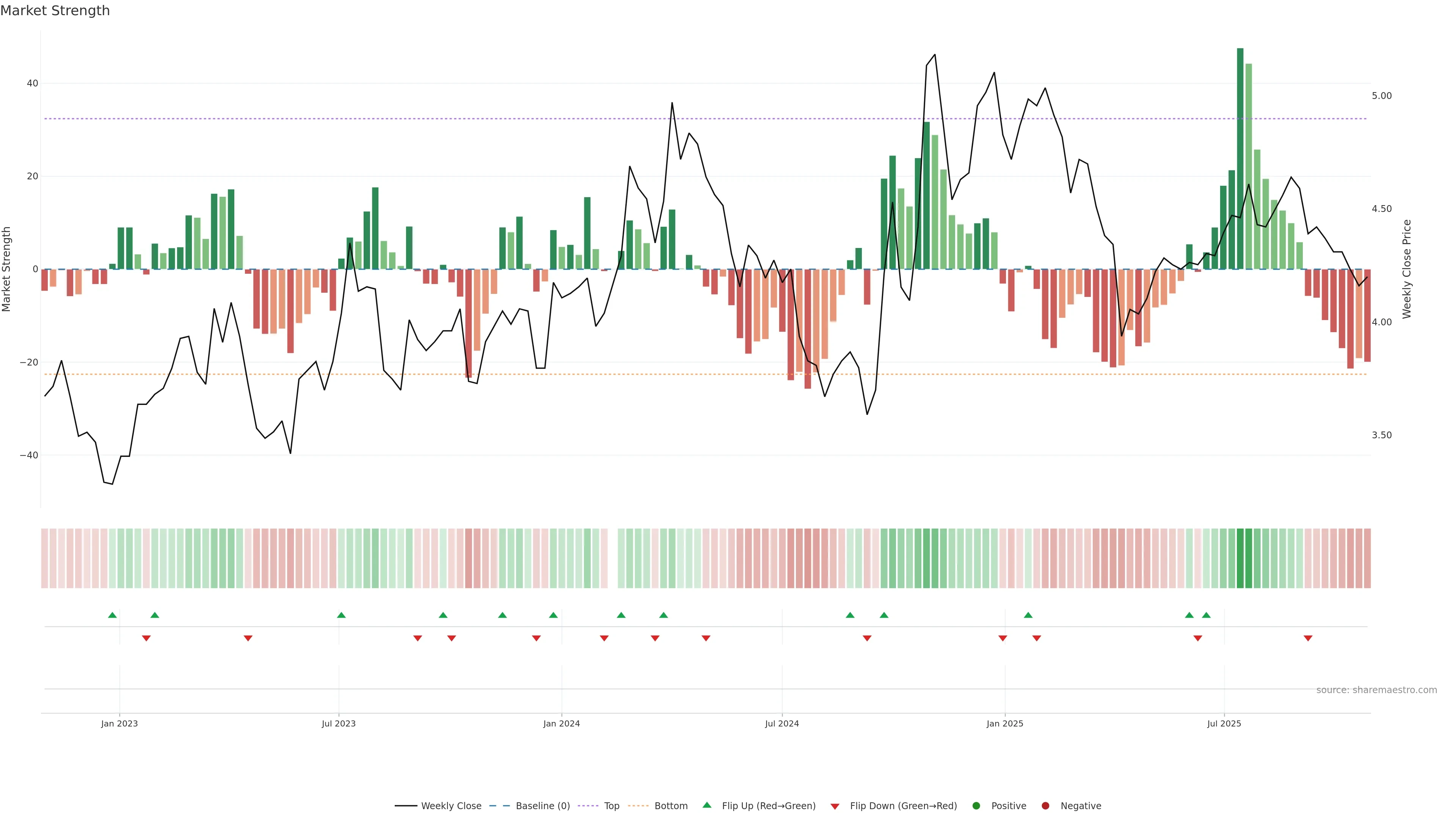Click the green Flip Up triangle legend icon
The height and width of the screenshot is (819, 1456).
tap(706, 805)
